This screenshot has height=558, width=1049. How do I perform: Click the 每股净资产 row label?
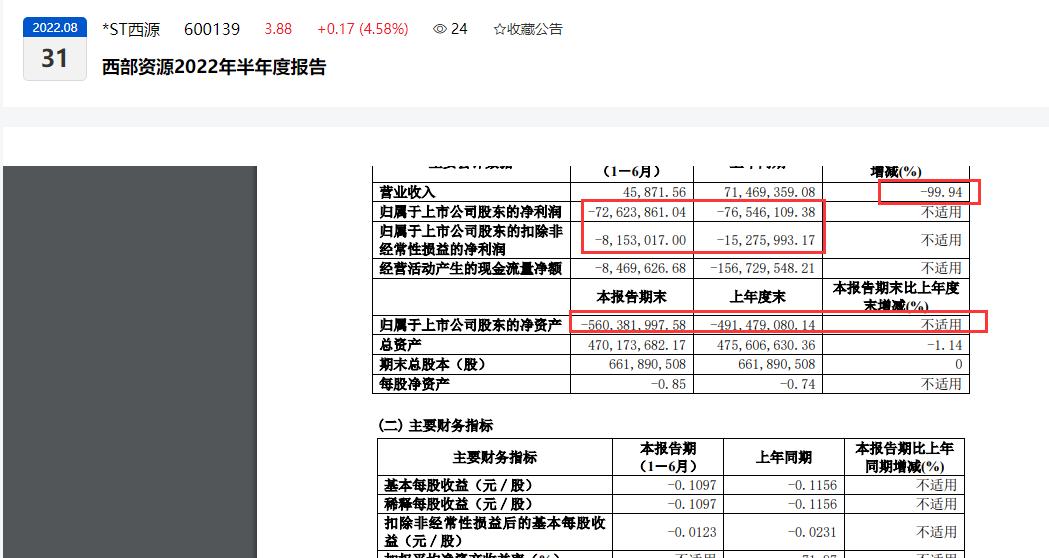point(414,384)
